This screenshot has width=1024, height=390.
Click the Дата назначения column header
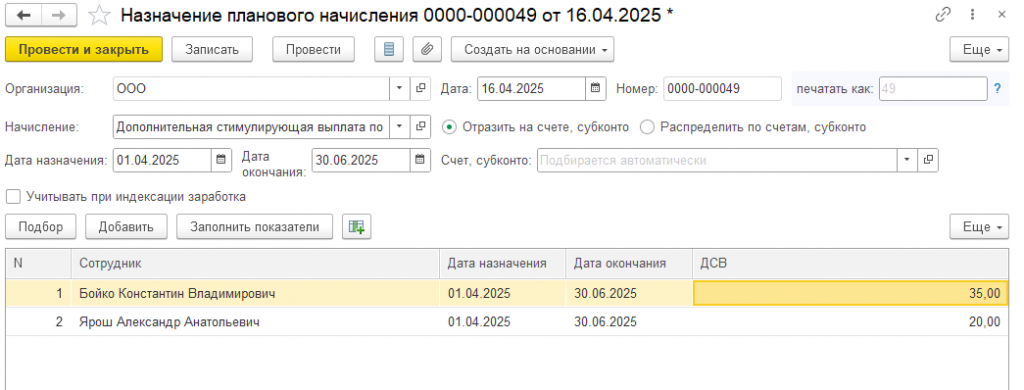[502, 263]
